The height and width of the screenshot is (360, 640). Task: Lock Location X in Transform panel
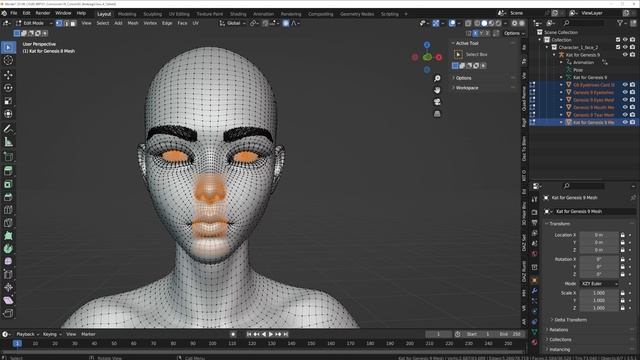tap(622, 235)
